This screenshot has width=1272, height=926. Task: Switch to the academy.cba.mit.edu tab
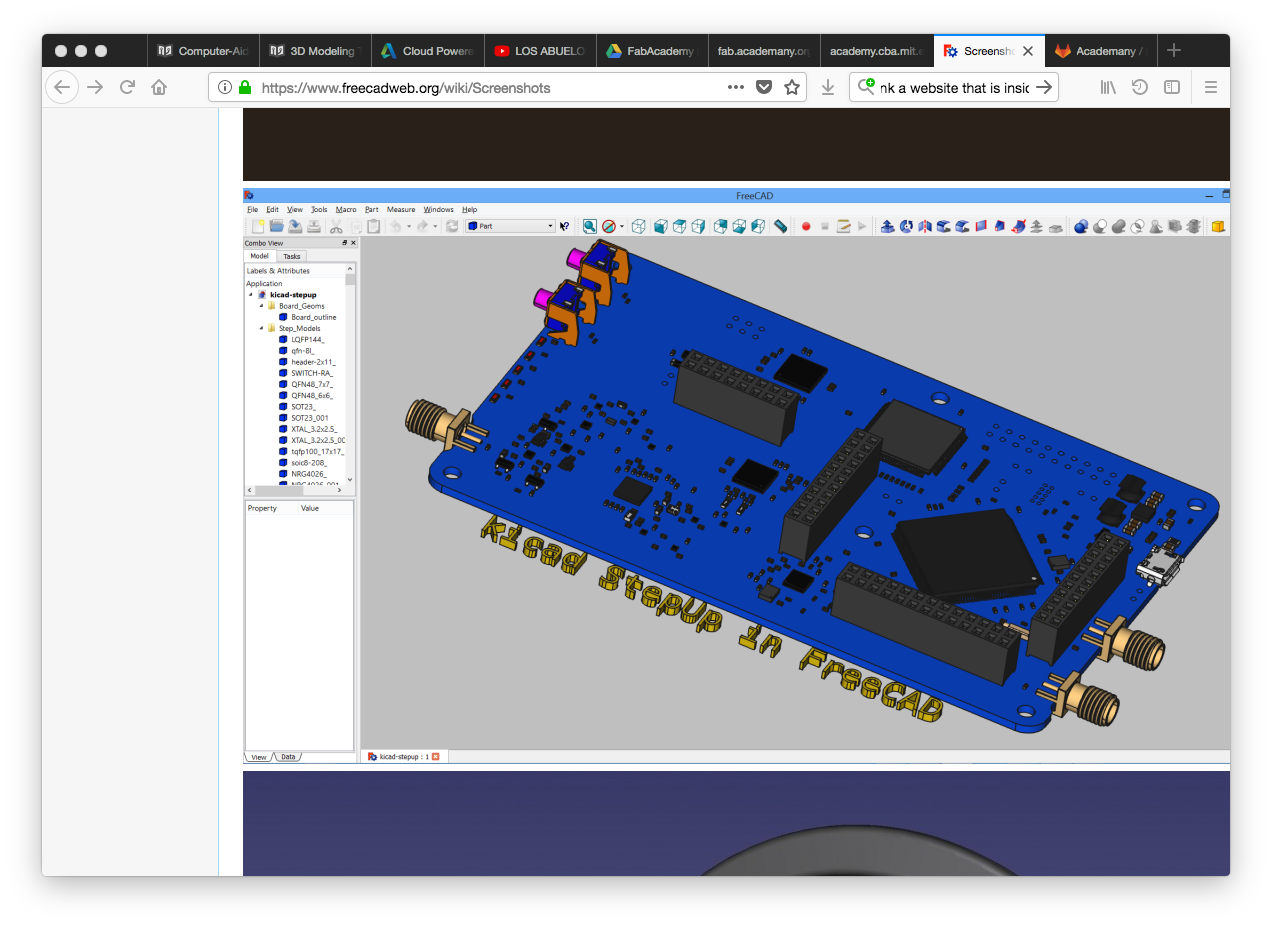tap(876, 51)
